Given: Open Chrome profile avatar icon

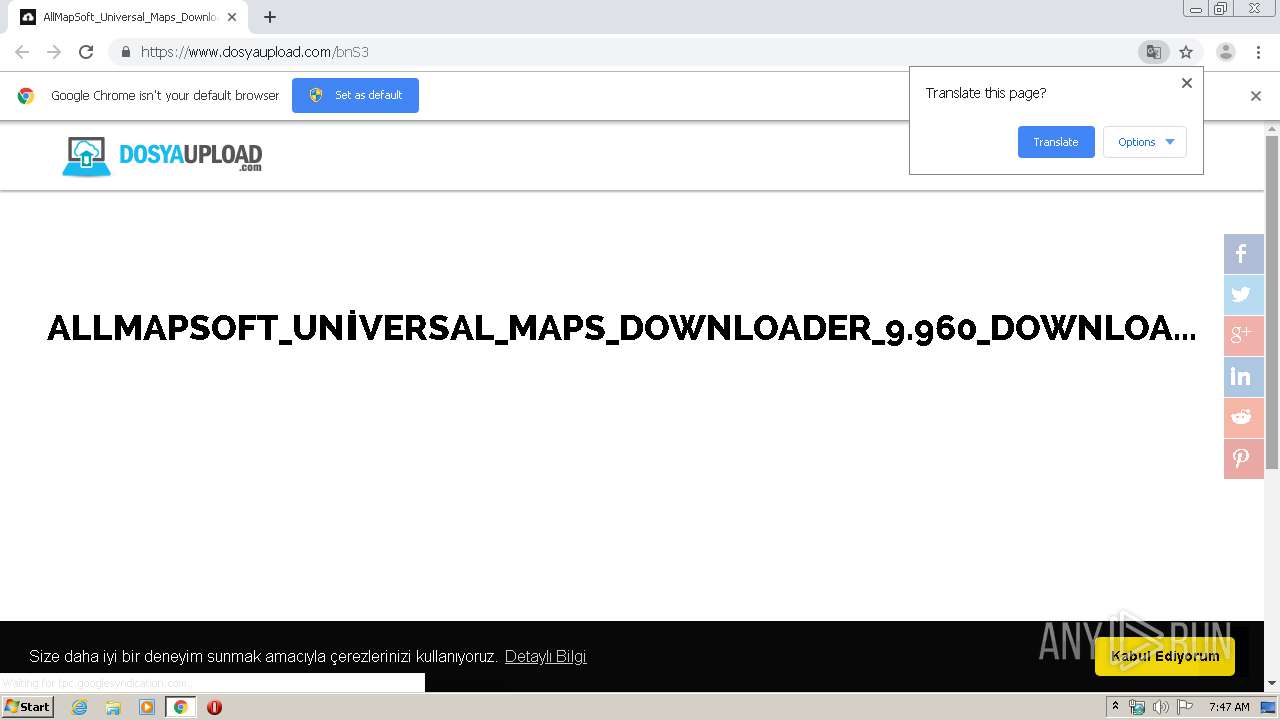Looking at the screenshot, I should tap(1225, 52).
